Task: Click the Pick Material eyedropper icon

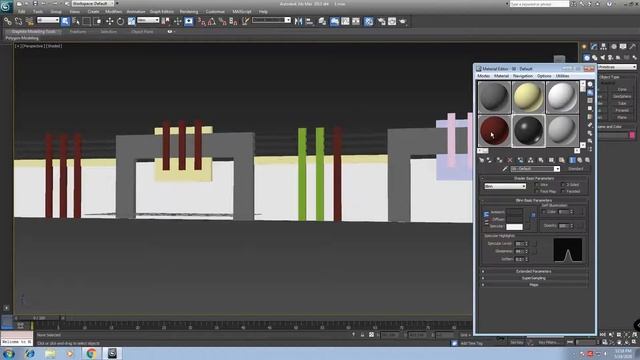Action: [505, 169]
